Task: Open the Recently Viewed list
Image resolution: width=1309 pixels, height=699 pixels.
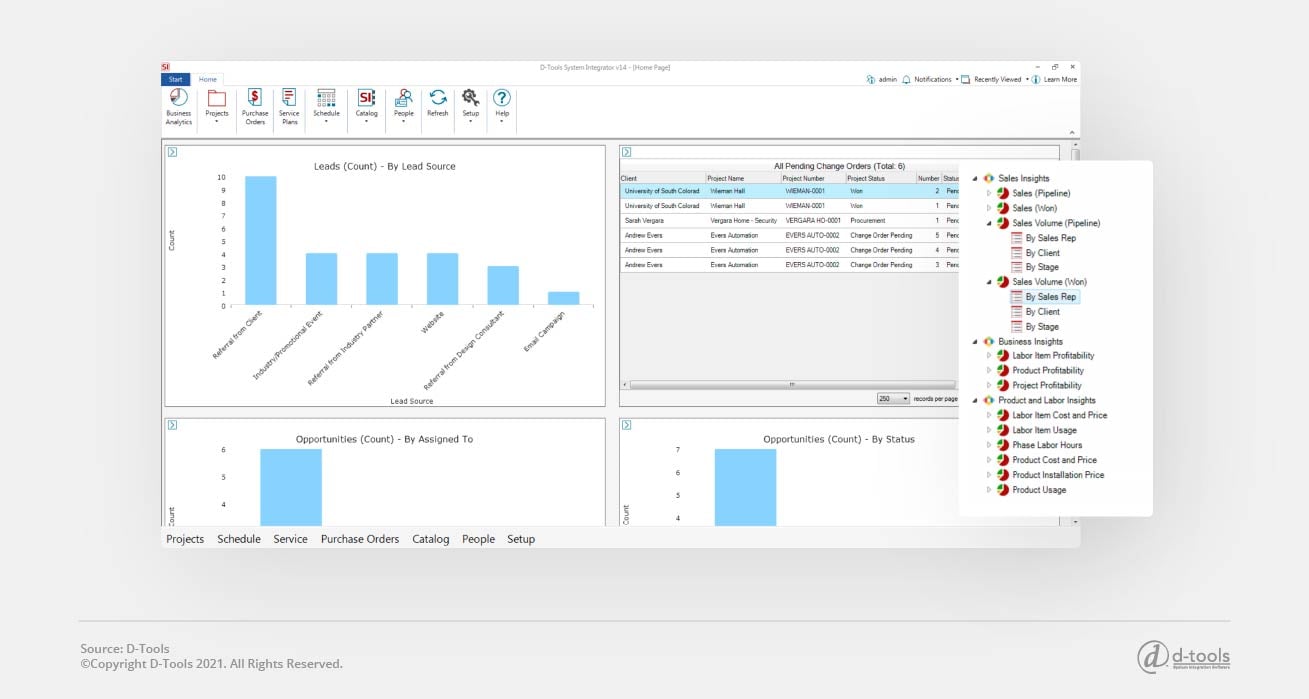Action: pos(995,79)
